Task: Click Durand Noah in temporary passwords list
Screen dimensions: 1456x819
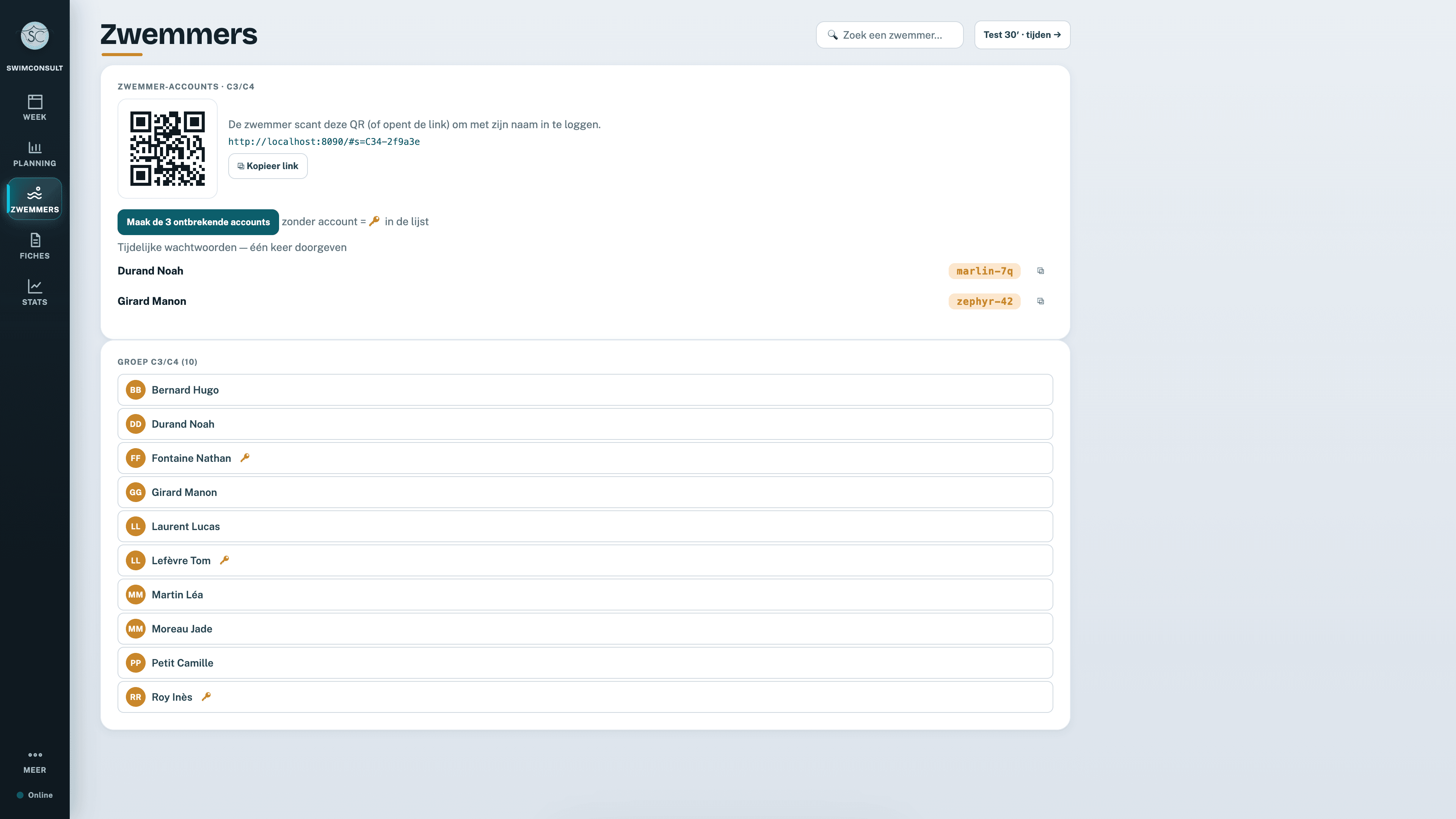Action: [x=151, y=271]
